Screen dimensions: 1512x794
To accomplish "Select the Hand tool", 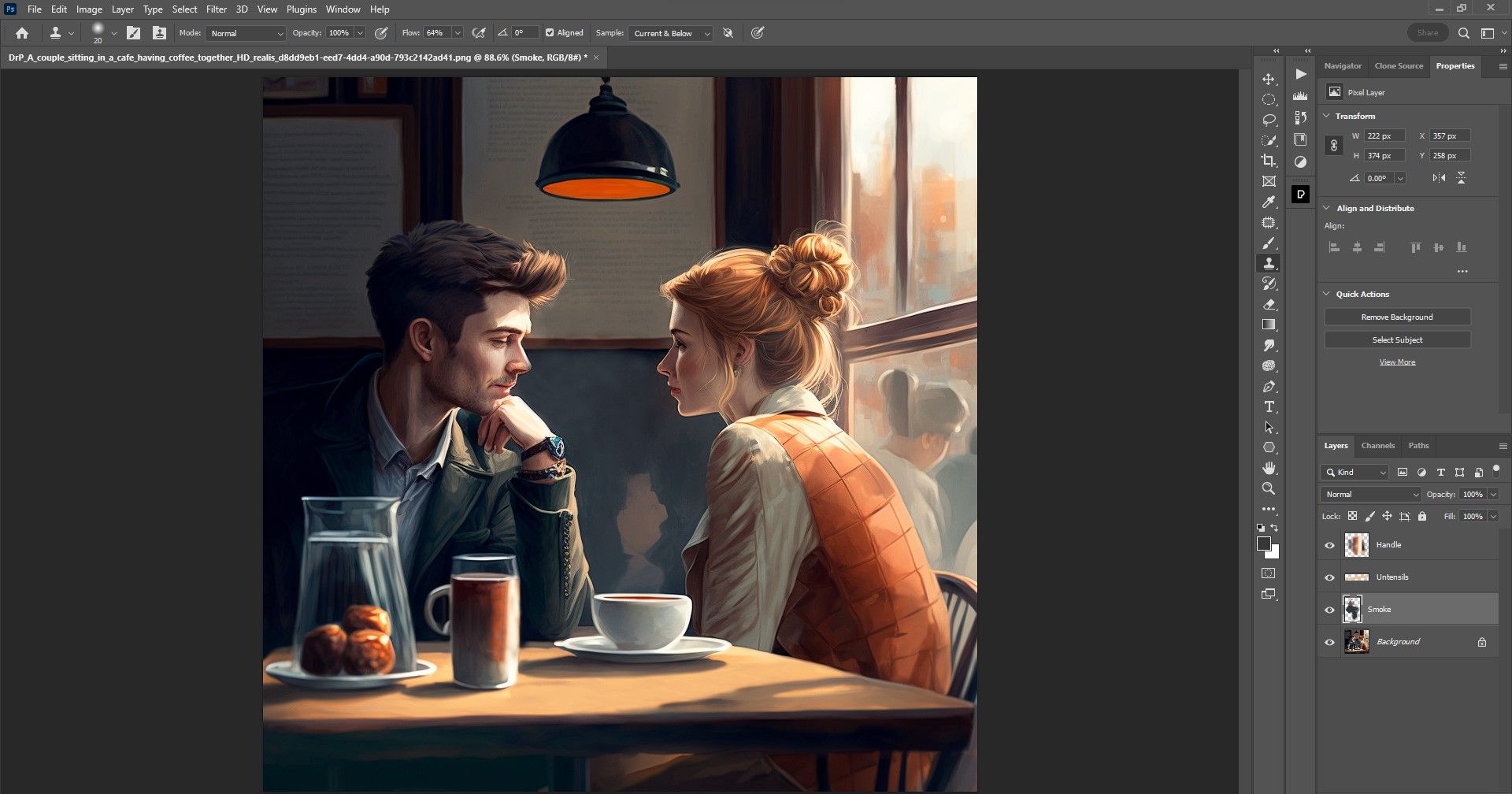I will point(1269,468).
